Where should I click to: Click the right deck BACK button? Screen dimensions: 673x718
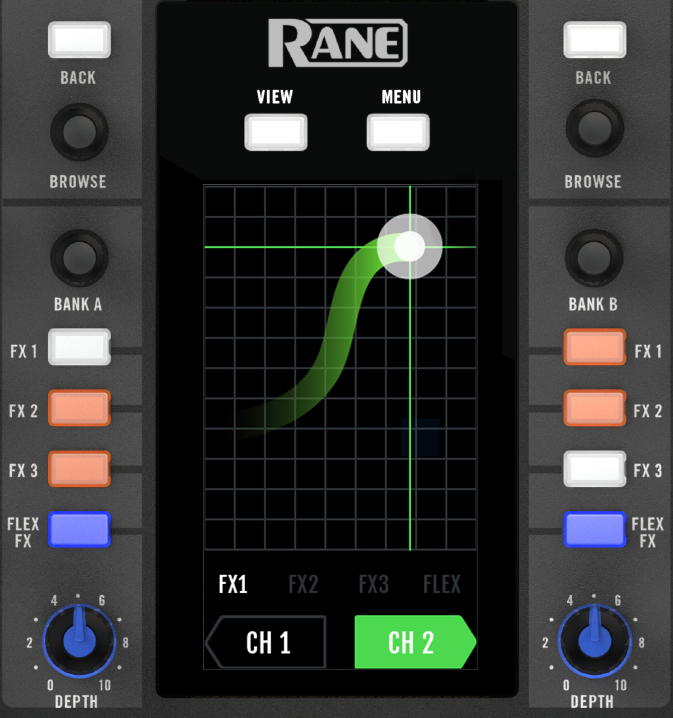[595, 39]
